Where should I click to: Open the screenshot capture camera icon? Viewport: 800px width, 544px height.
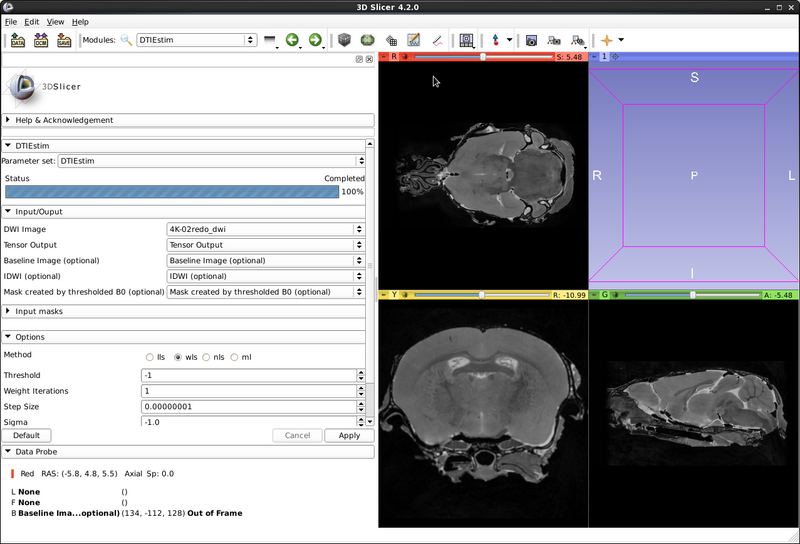pos(531,40)
